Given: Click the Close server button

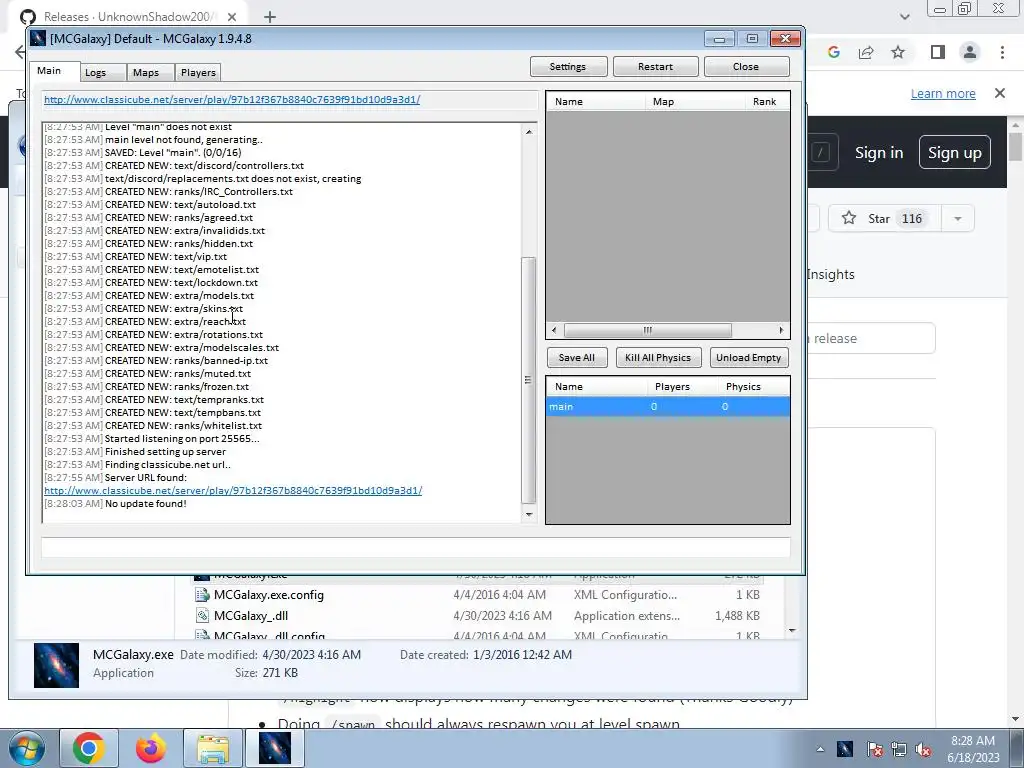Looking at the screenshot, I should tap(746, 67).
